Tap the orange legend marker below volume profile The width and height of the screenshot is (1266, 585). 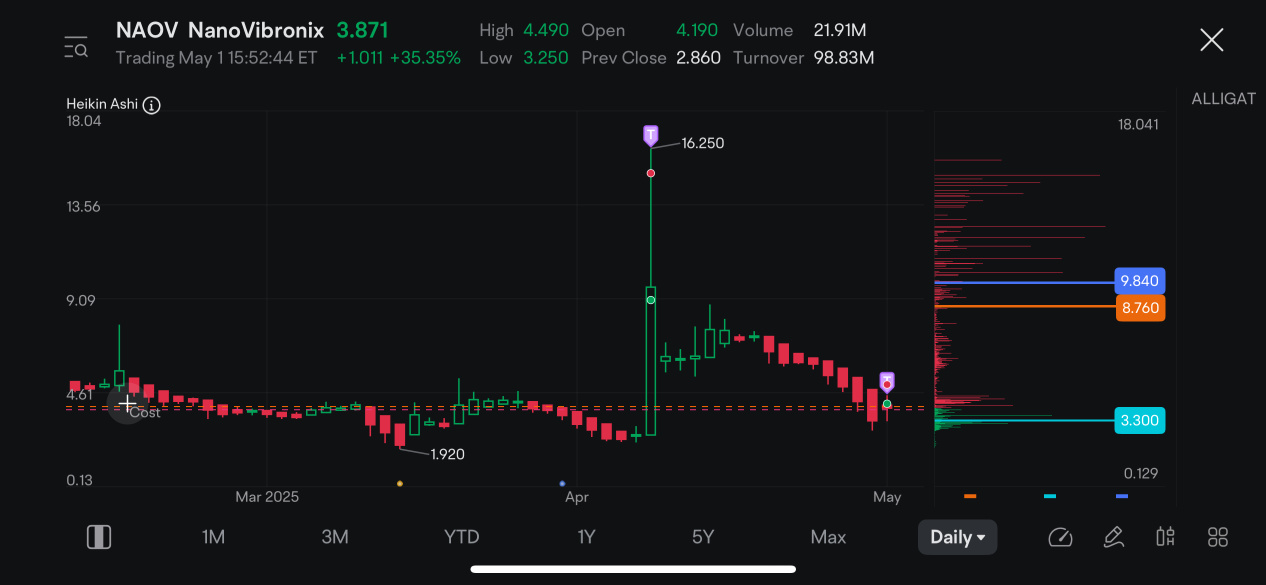pyautogui.click(x=970, y=496)
